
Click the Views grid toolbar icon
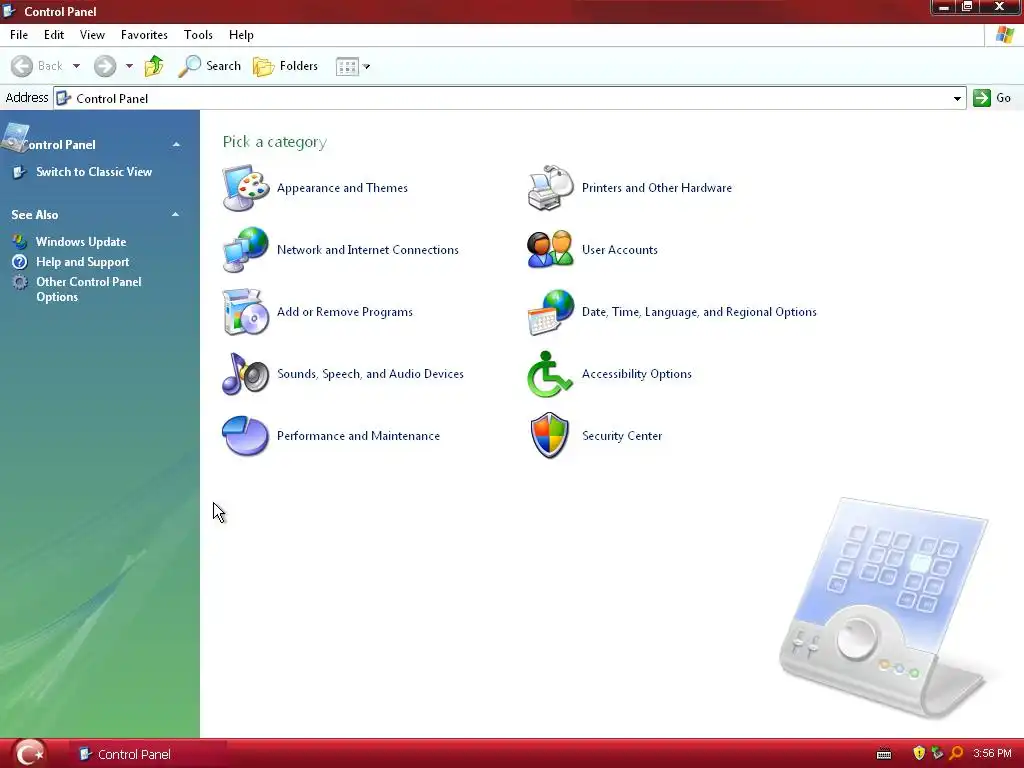point(347,67)
